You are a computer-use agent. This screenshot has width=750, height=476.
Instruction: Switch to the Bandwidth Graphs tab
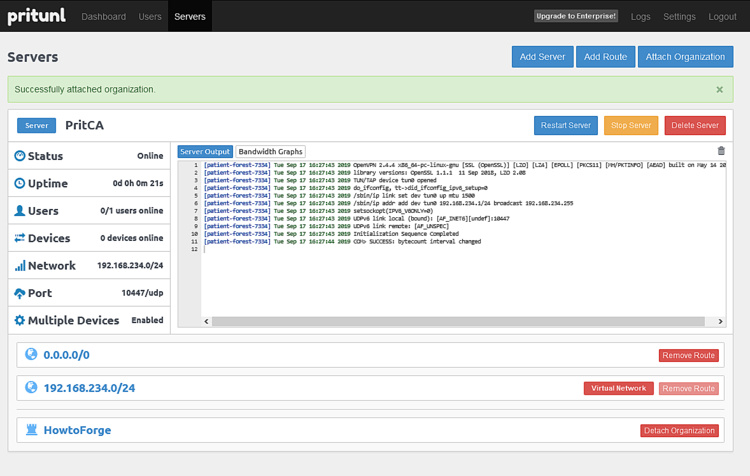pyautogui.click(x=271, y=152)
